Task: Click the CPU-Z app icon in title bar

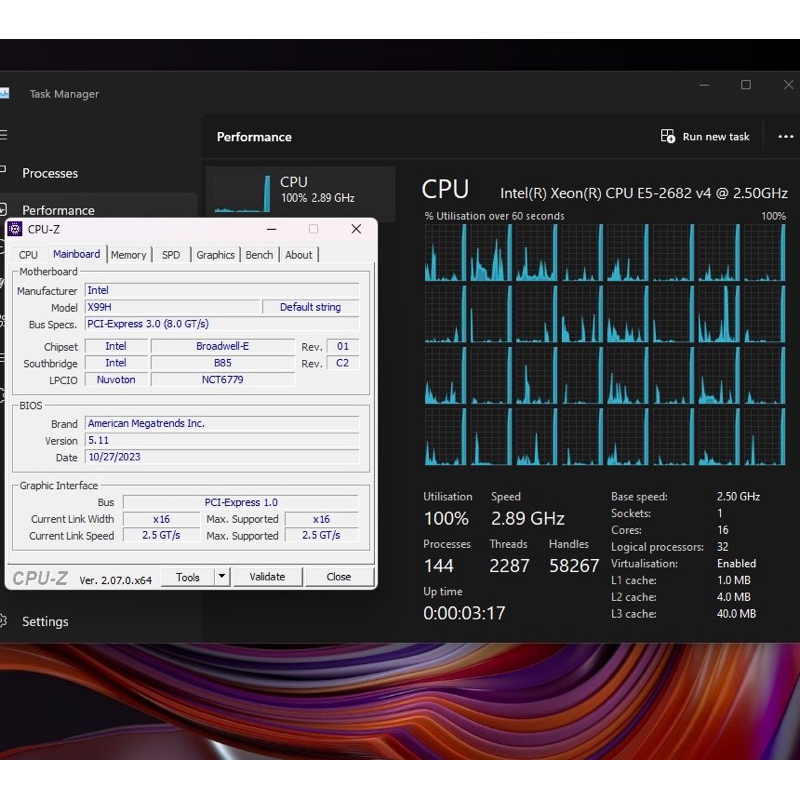Action: click(x=15, y=229)
